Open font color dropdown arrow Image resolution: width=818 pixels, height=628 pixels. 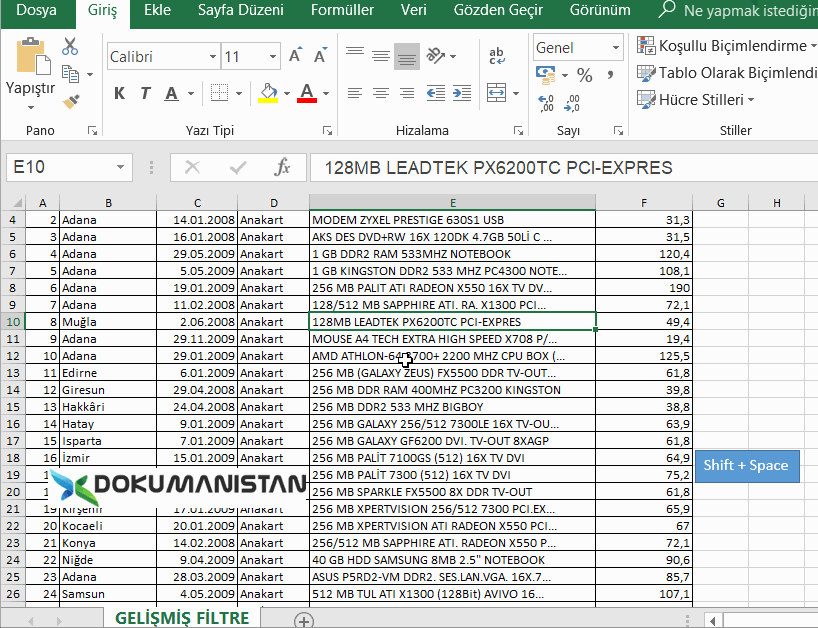pos(326,93)
